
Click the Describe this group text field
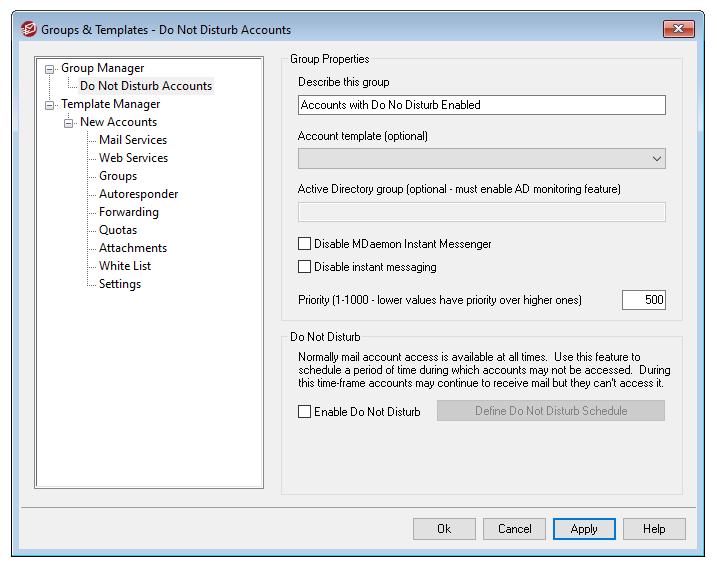point(482,105)
